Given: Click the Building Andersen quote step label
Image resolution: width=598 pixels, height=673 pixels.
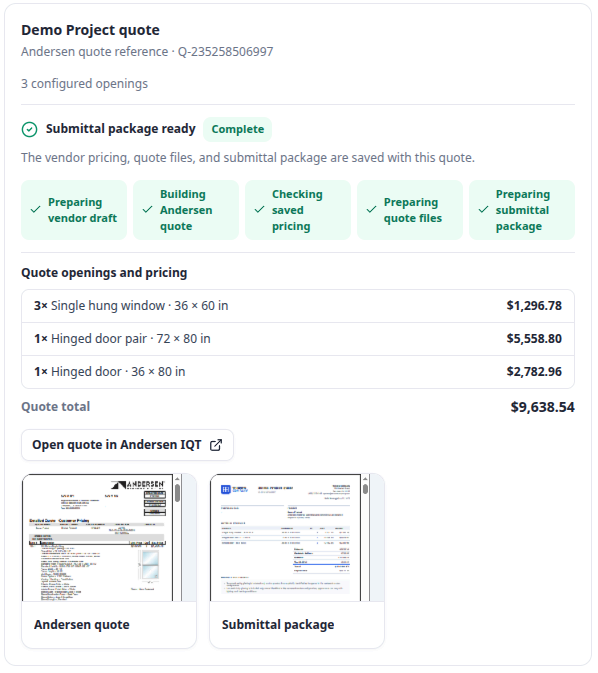Looking at the screenshot, I should tap(186, 210).
